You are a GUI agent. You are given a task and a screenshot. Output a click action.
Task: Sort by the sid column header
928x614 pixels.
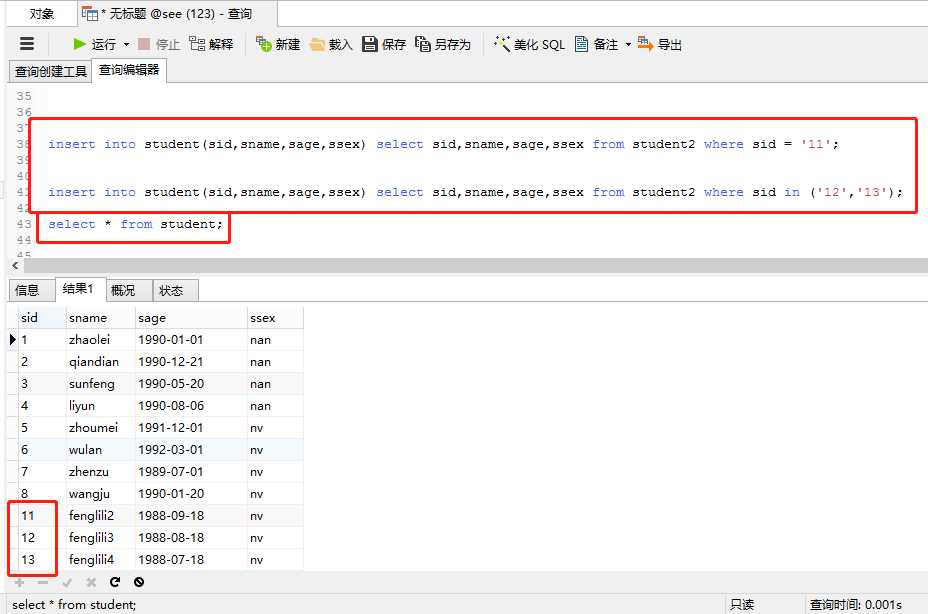41,318
